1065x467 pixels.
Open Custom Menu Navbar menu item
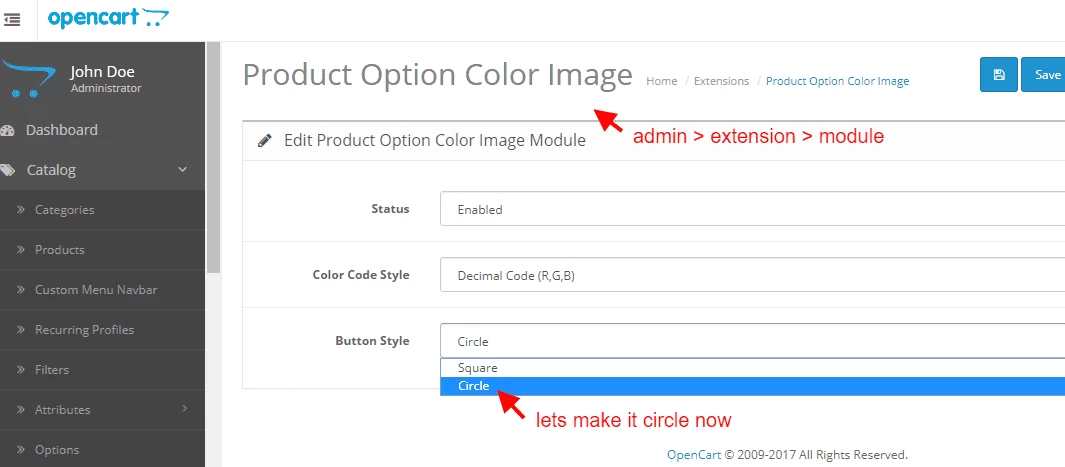tap(96, 290)
